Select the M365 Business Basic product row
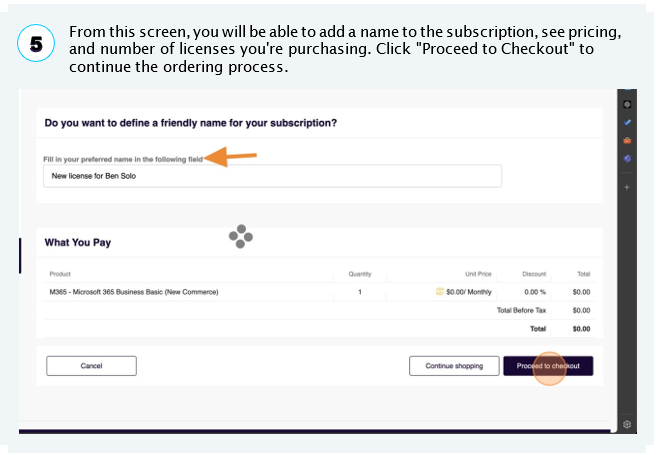Image resolution: width=656 pixels, height=455 pixels. 320,292
